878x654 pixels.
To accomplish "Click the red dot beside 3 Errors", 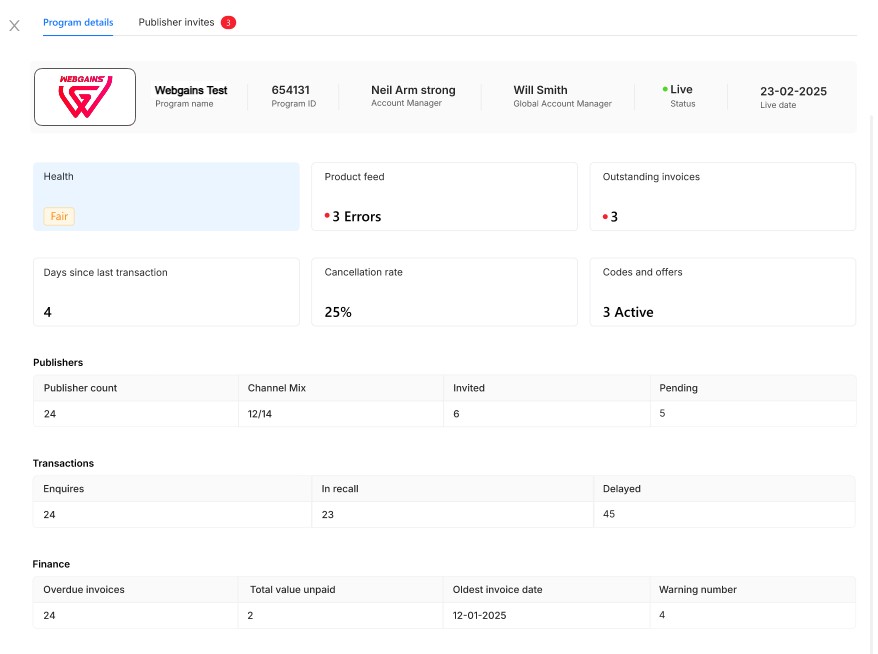I will click(x=327, y=217).
